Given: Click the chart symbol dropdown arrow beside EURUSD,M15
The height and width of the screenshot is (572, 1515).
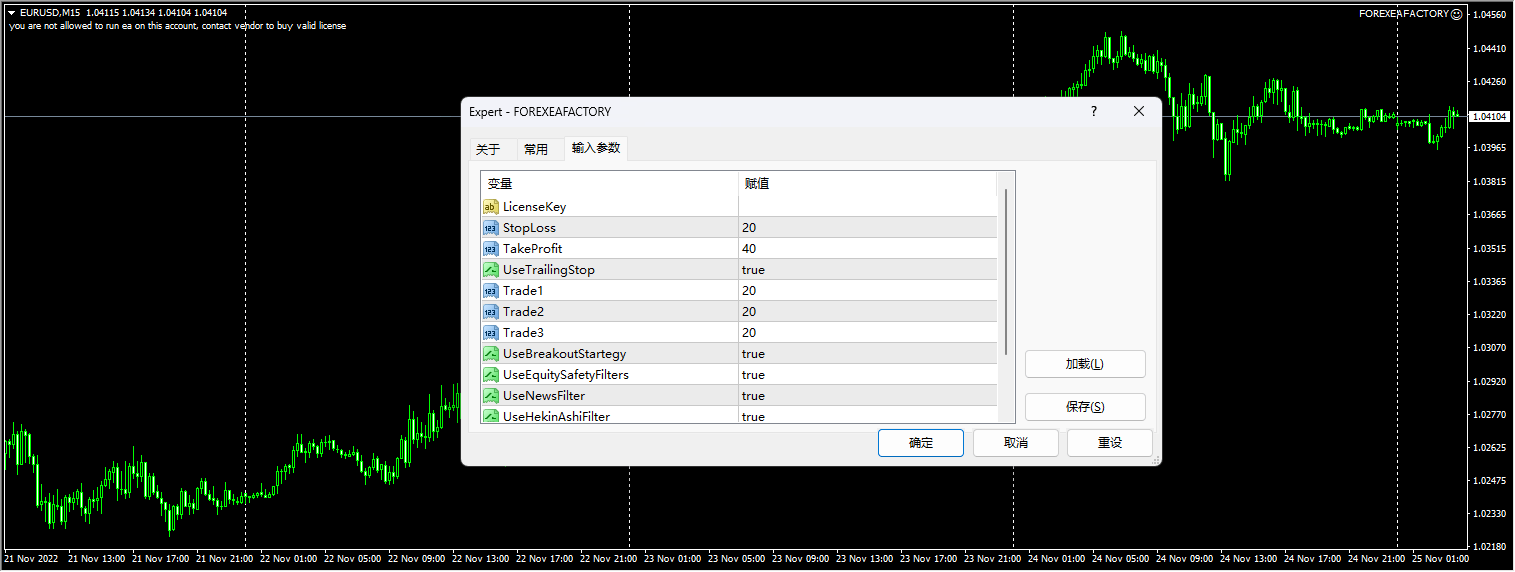Looking at the screenshot, I should click(11, 12).
